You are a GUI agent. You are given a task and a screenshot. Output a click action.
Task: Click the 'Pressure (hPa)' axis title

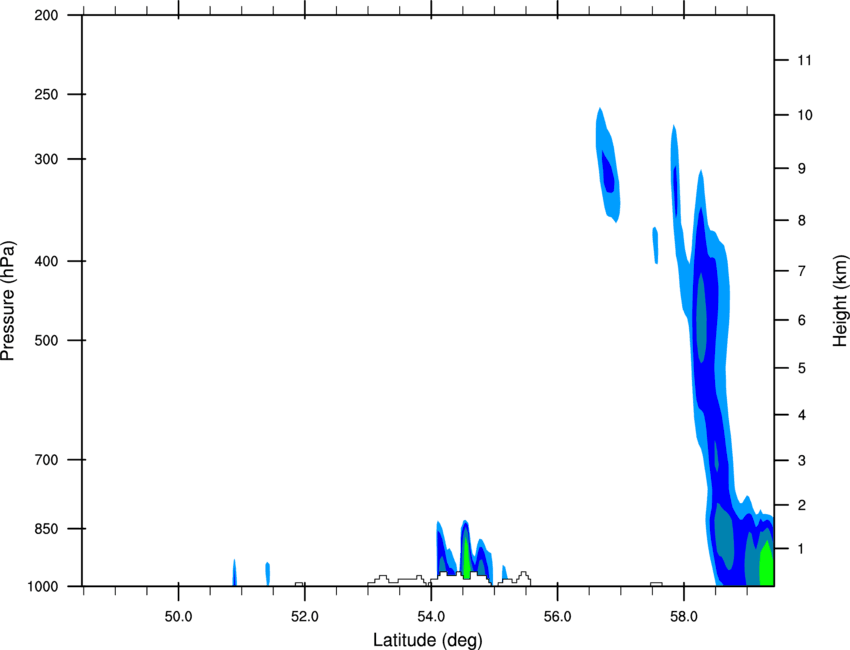tap(8, 301)
